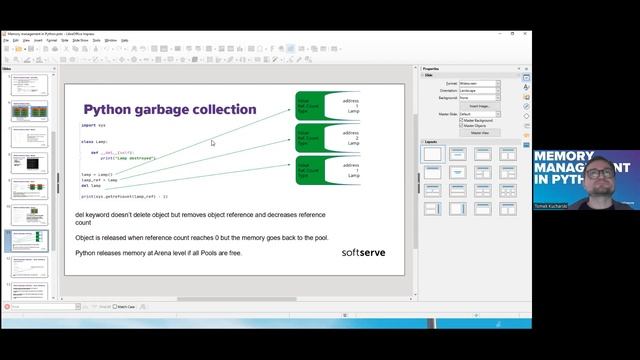Open the Master Slides deck in sidebar
Screen dimensions: 640x360
tap(526, 145)
